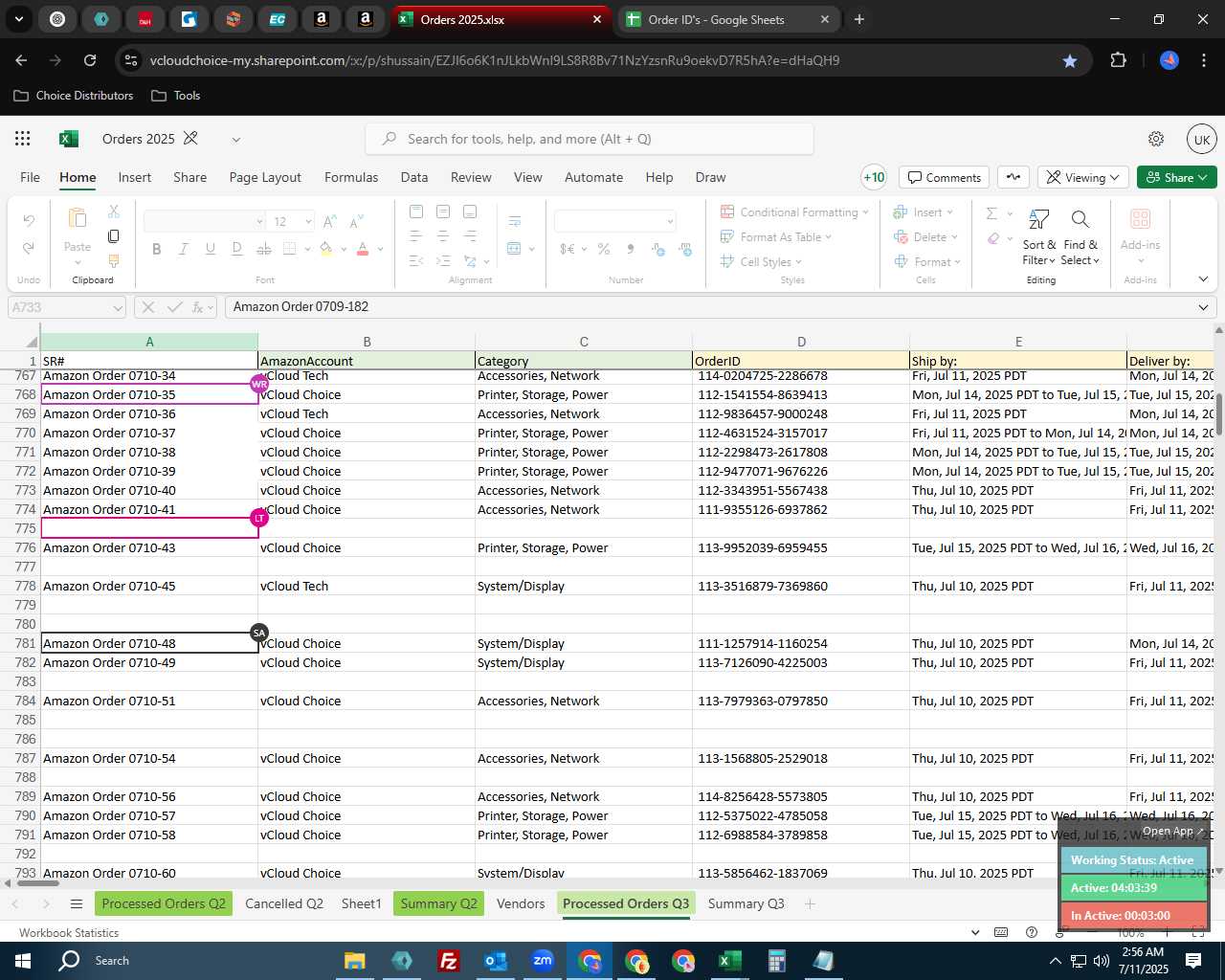Image resolution: width=1225 pixels, height=980 pixels.
Task: Click the Search for tools box
Action: coord(590,139)
